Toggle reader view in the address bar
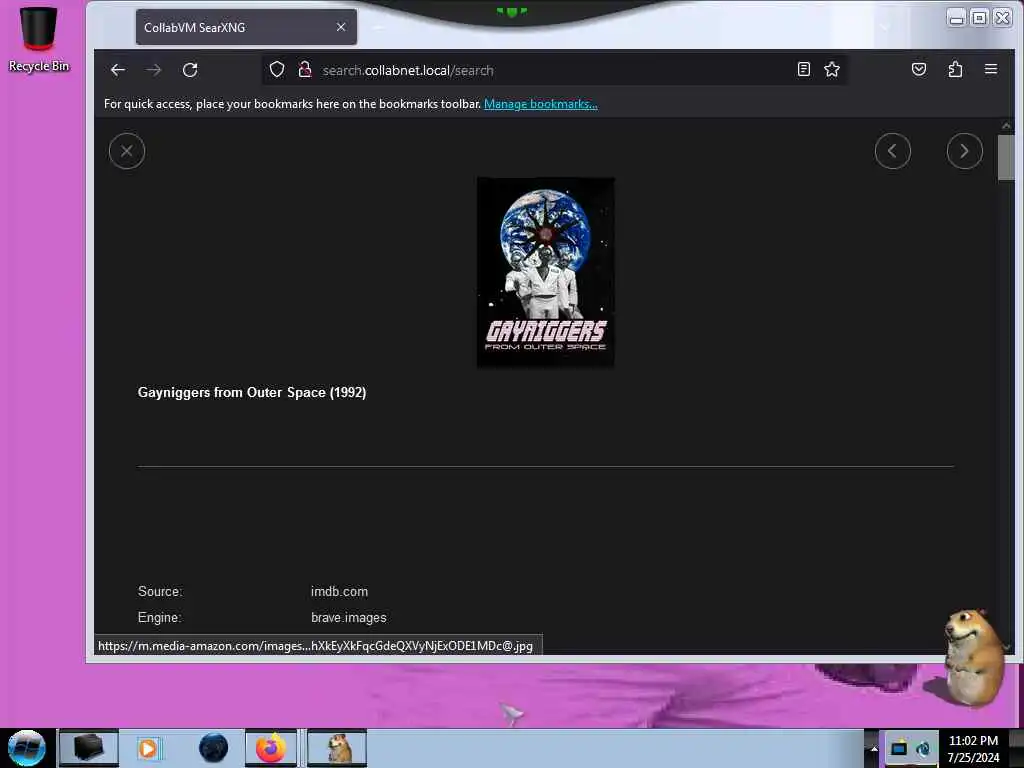1024x768 pixels. (803, 69)
